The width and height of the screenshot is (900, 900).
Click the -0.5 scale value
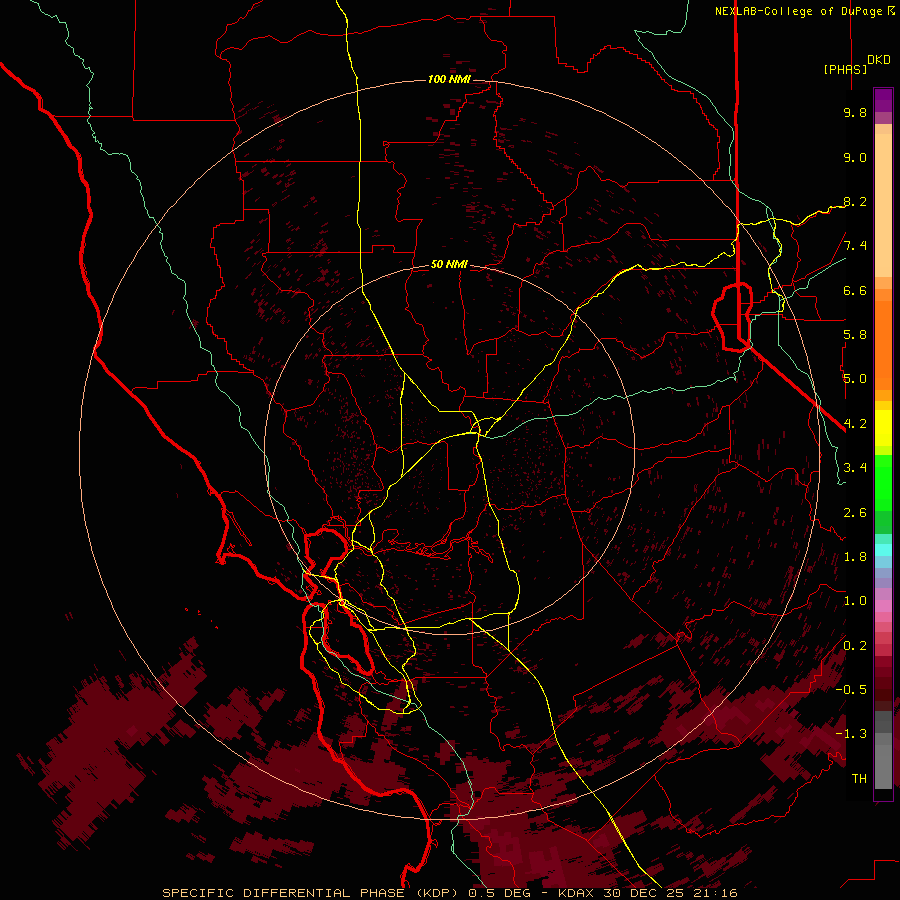coord(851,690)
